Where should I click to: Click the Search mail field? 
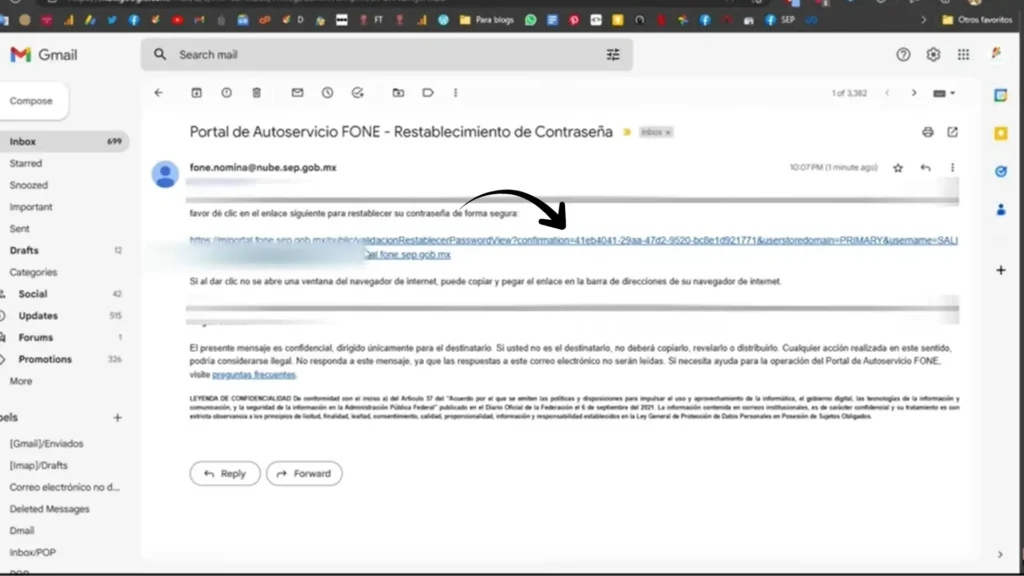pyautogui.click(x=387, y=55)
